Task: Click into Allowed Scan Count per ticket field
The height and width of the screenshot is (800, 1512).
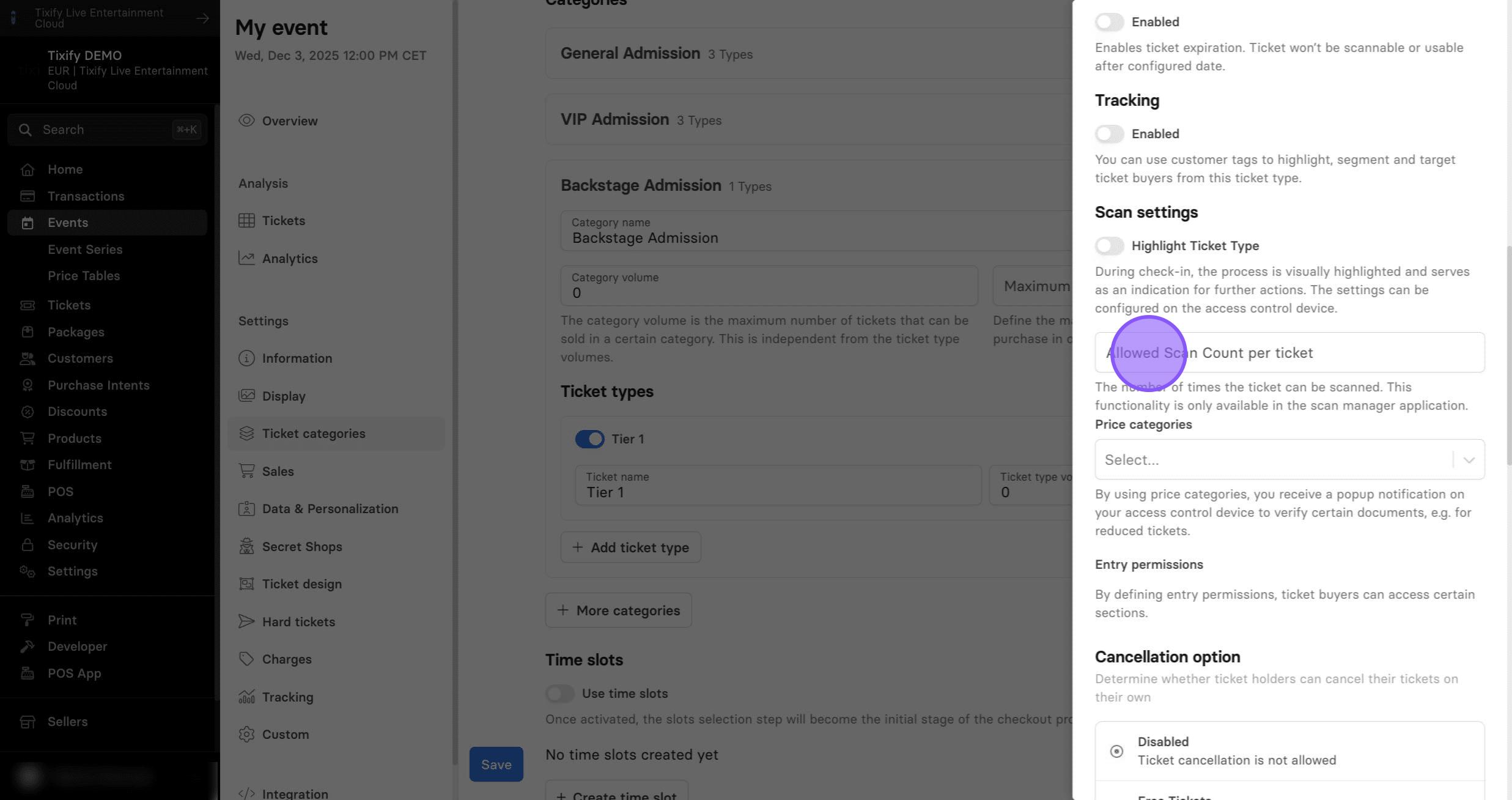Action: pyautogui.click(x=1289, y=352)
